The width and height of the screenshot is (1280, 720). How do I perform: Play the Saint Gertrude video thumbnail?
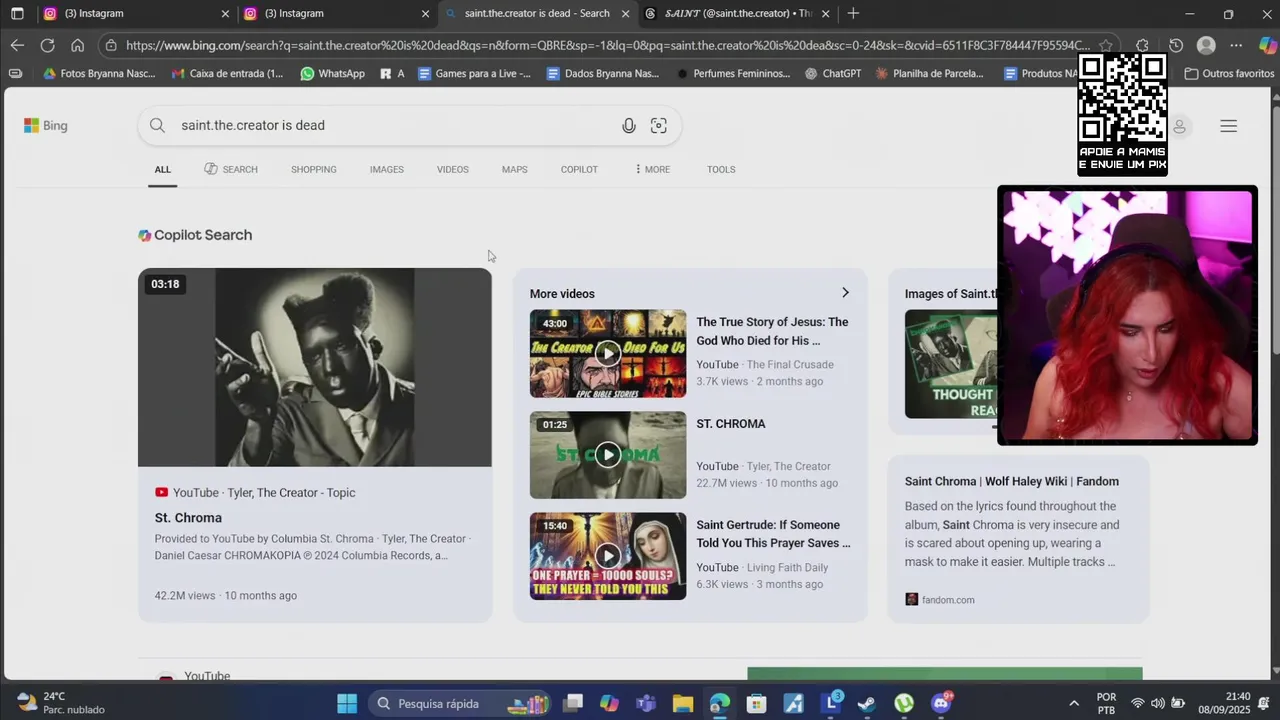point(608,556)
